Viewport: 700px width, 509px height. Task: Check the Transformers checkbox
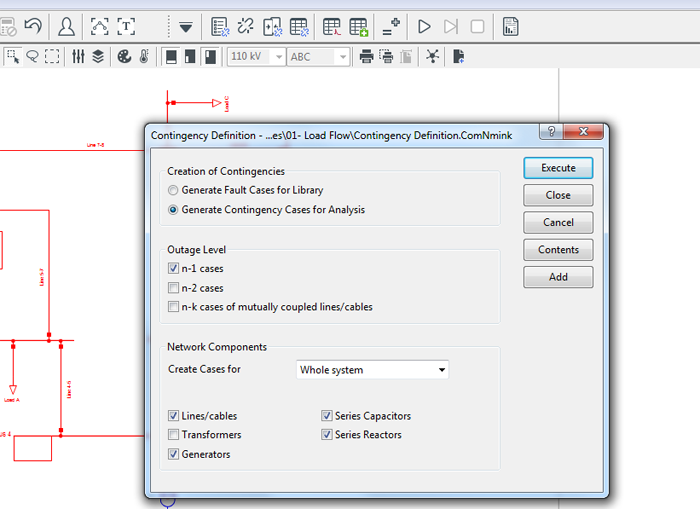(x=174, y=435)
